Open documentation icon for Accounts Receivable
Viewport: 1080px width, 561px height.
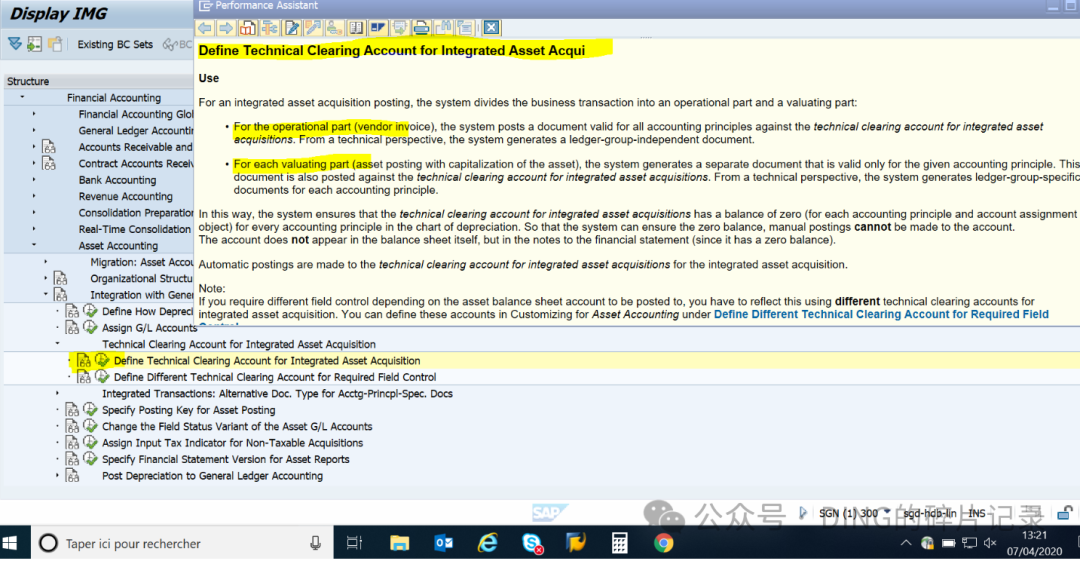tap(49, 147)
